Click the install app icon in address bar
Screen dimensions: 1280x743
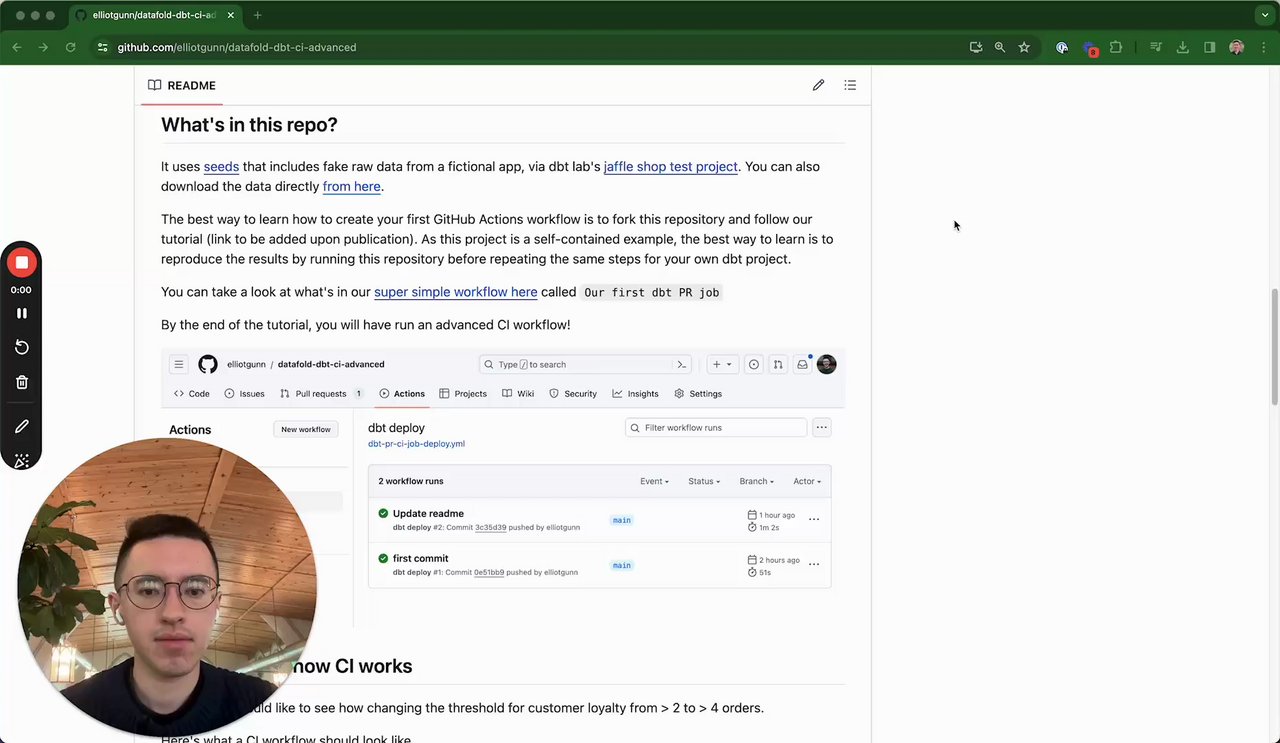(x=976, y=47)
